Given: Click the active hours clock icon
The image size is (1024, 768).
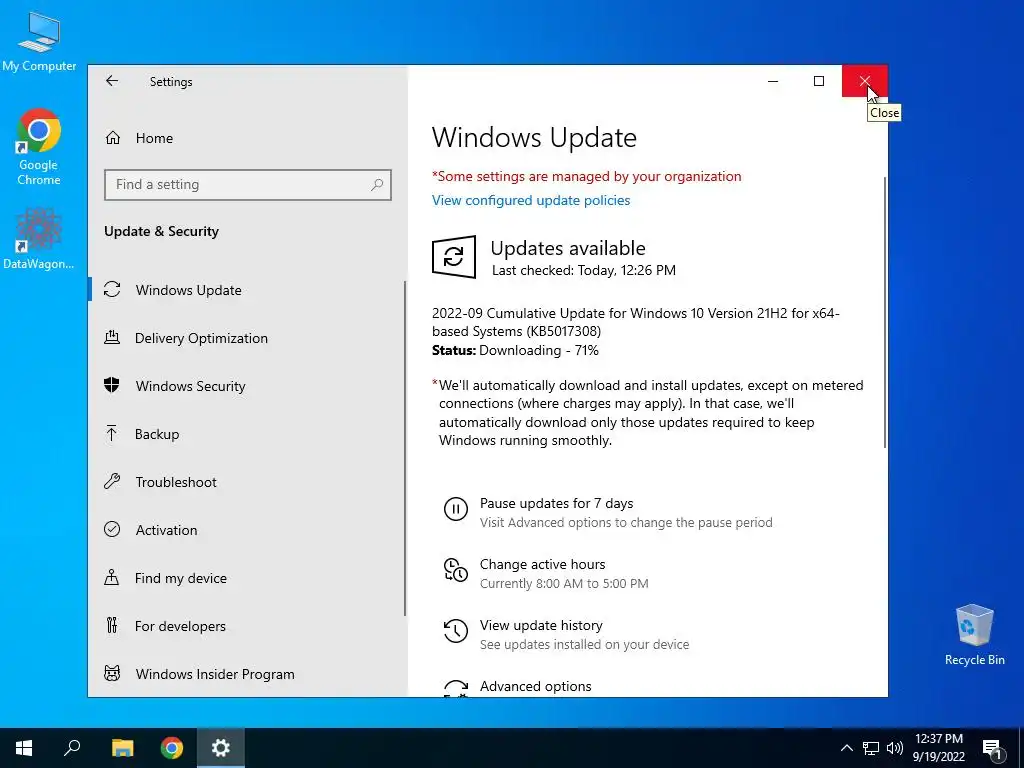Looking at the screenshot, I should coord(456,569).
